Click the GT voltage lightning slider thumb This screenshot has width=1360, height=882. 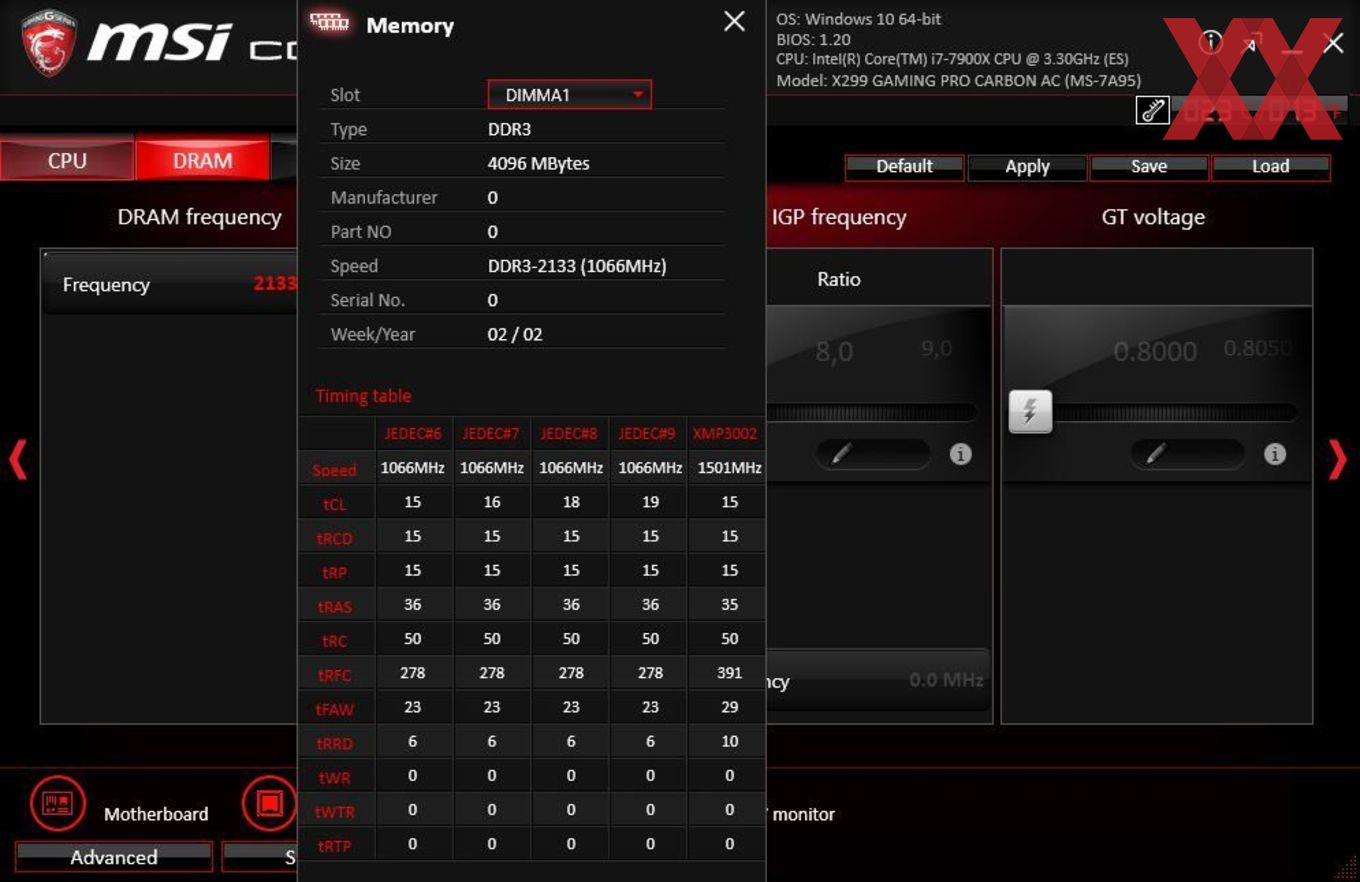1030,411
